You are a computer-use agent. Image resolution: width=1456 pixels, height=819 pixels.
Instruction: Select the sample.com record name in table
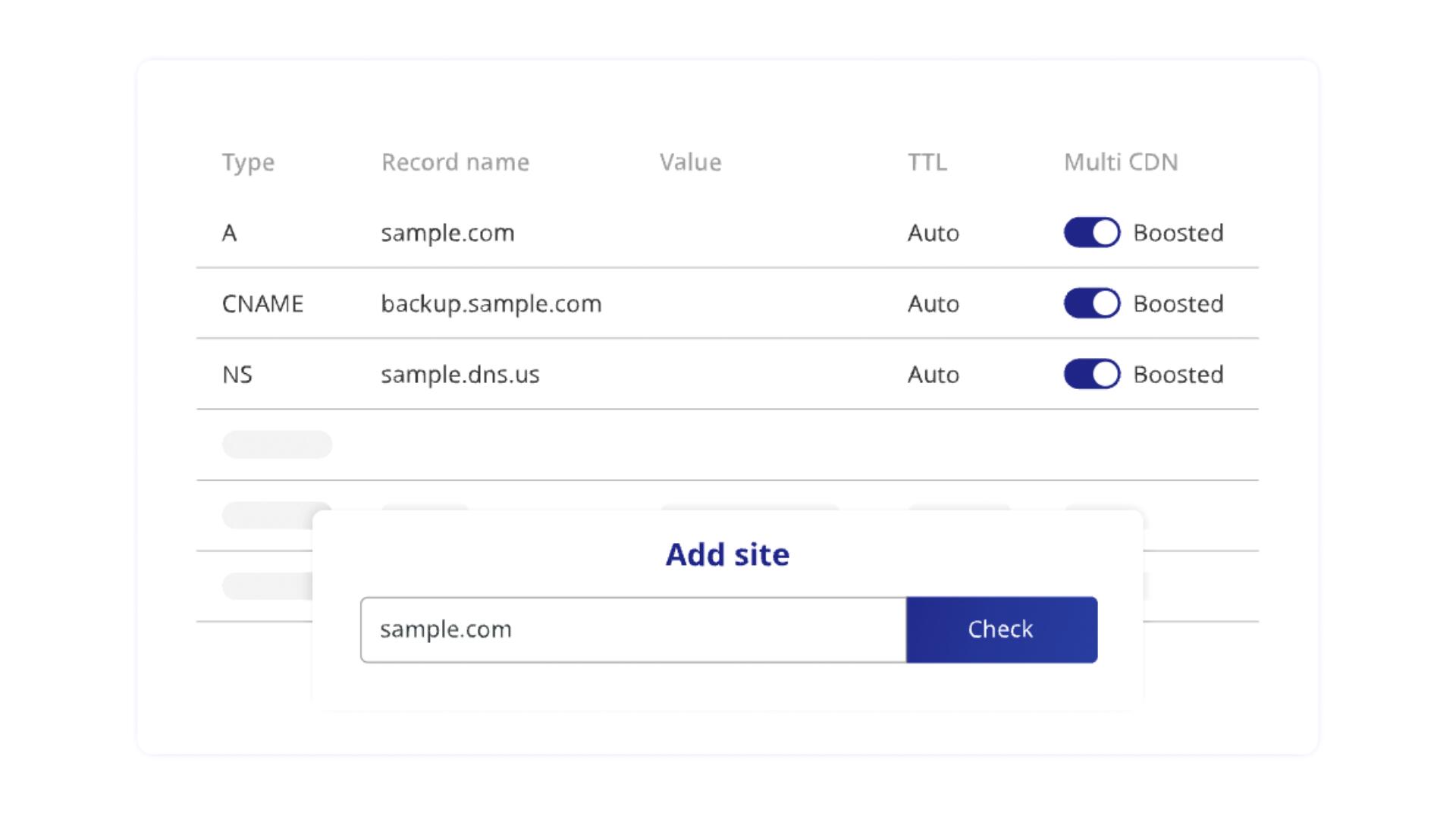[447, 233]
